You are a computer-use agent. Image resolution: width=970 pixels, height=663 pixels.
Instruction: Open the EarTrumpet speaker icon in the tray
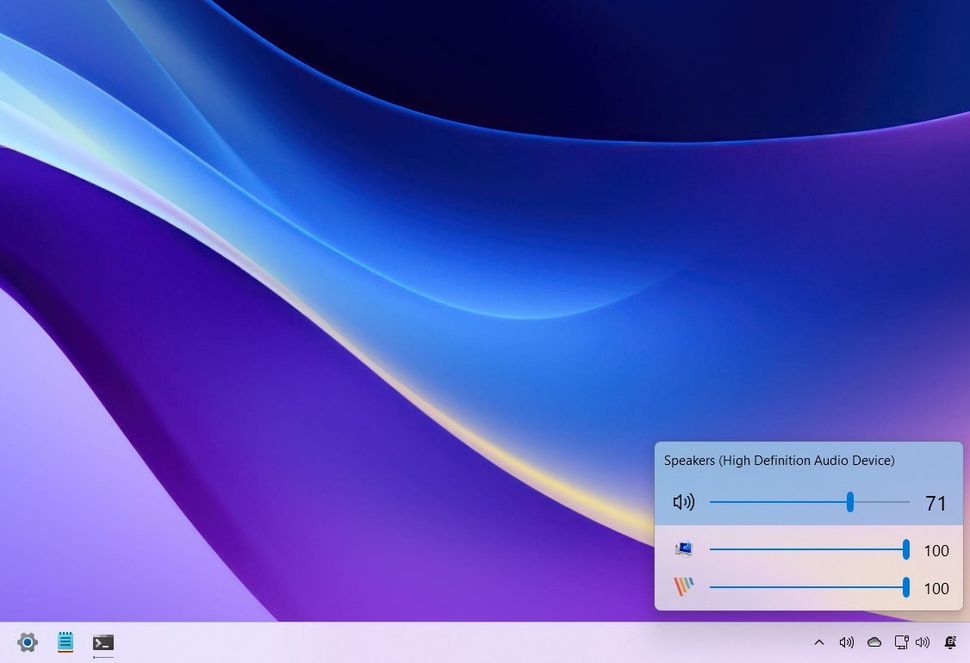pos(847,642)
